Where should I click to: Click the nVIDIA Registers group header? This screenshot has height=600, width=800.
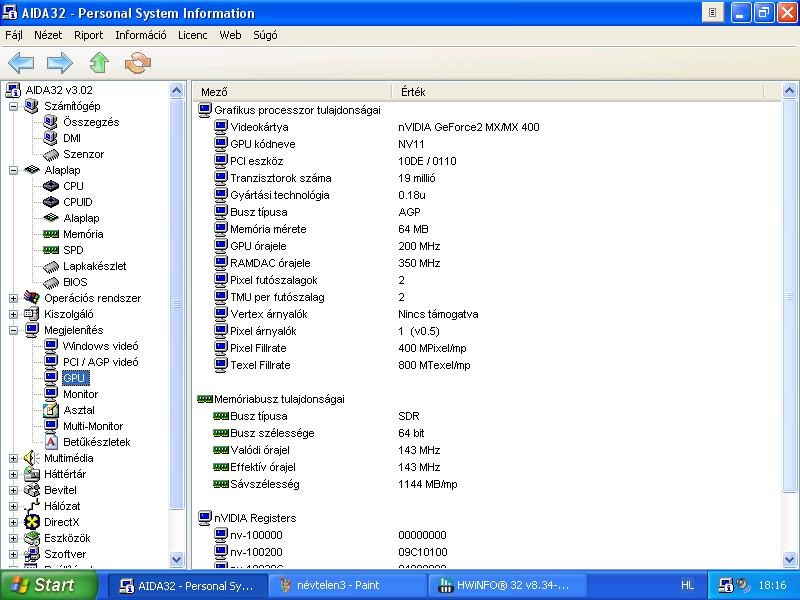pyautogui.click(x=247, y=518)
